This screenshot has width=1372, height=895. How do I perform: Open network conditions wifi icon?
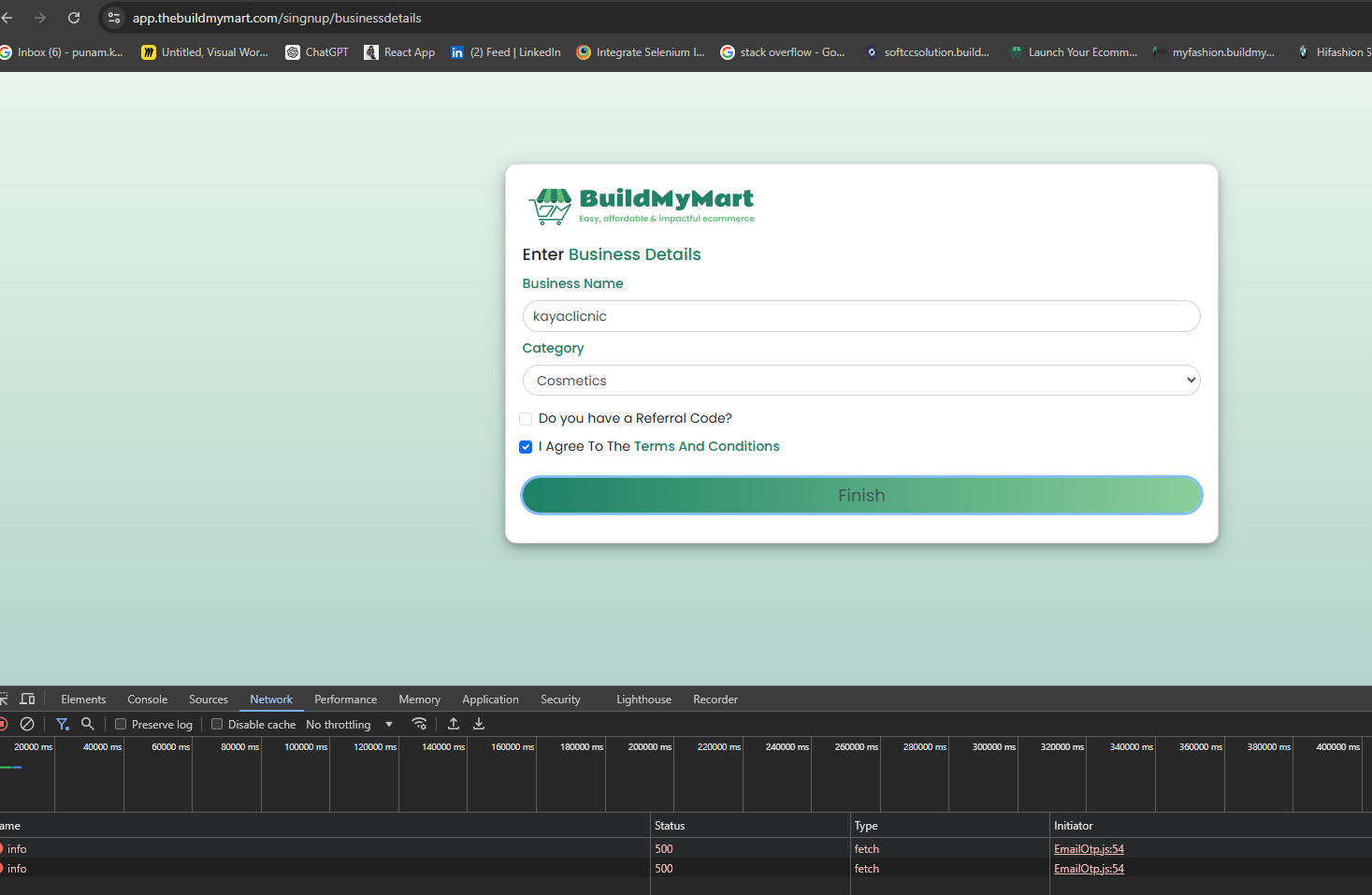419,724
